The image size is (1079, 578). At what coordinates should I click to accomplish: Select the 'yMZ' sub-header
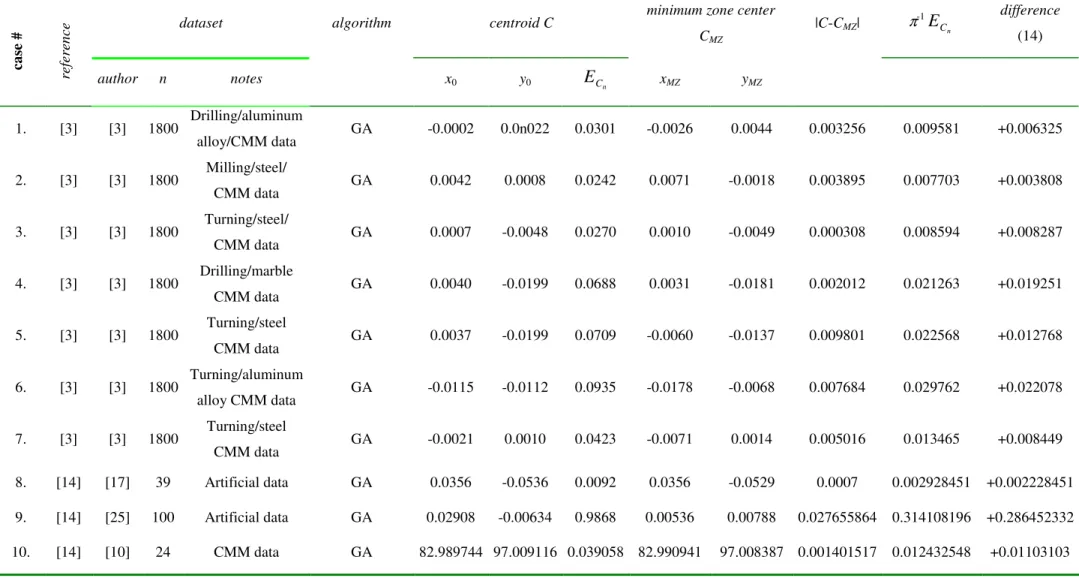(x=751, y=80)
